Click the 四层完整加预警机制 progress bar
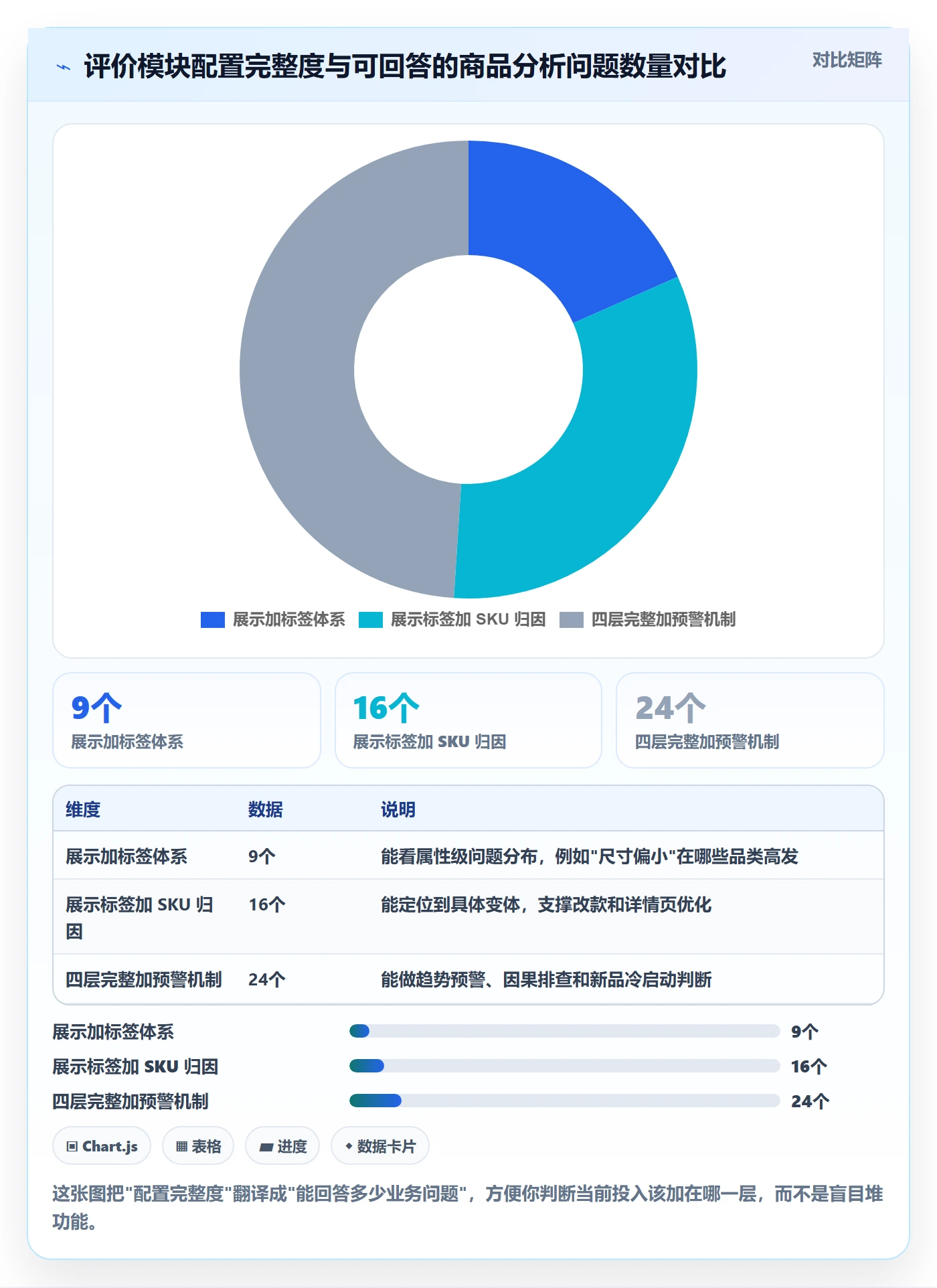Image resolution: width=937 pixels, height=1288 pixels. coord(564,1101)
